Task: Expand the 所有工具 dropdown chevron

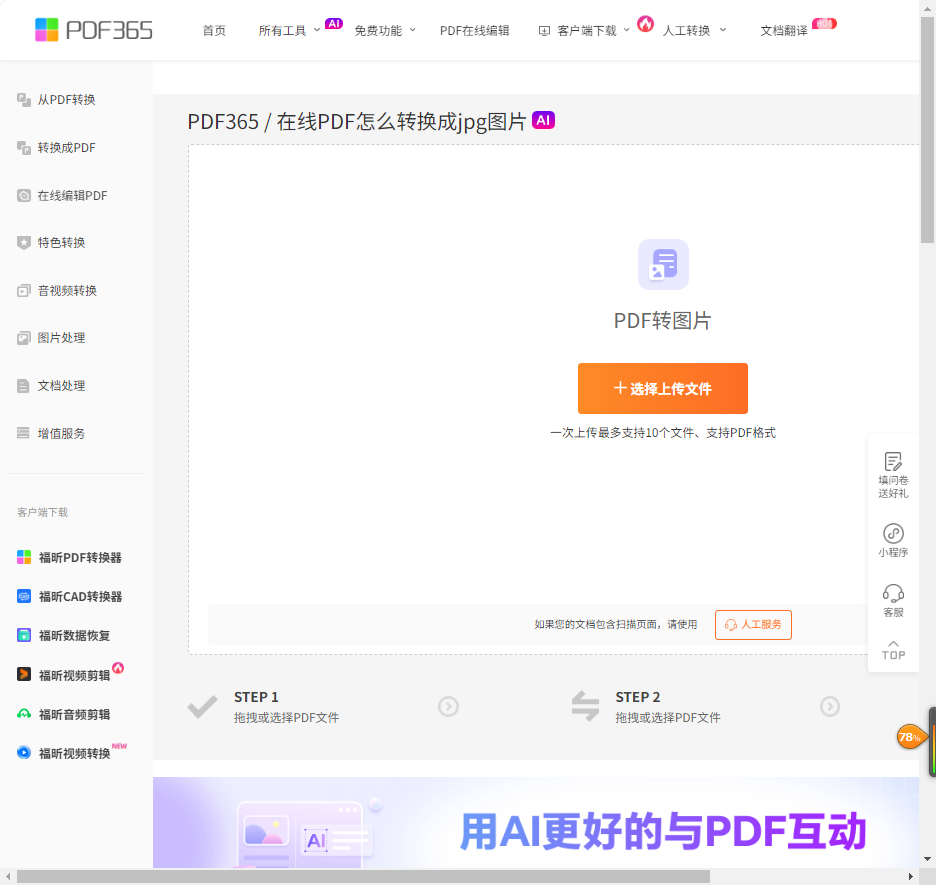Action: [x=317, y=30]
